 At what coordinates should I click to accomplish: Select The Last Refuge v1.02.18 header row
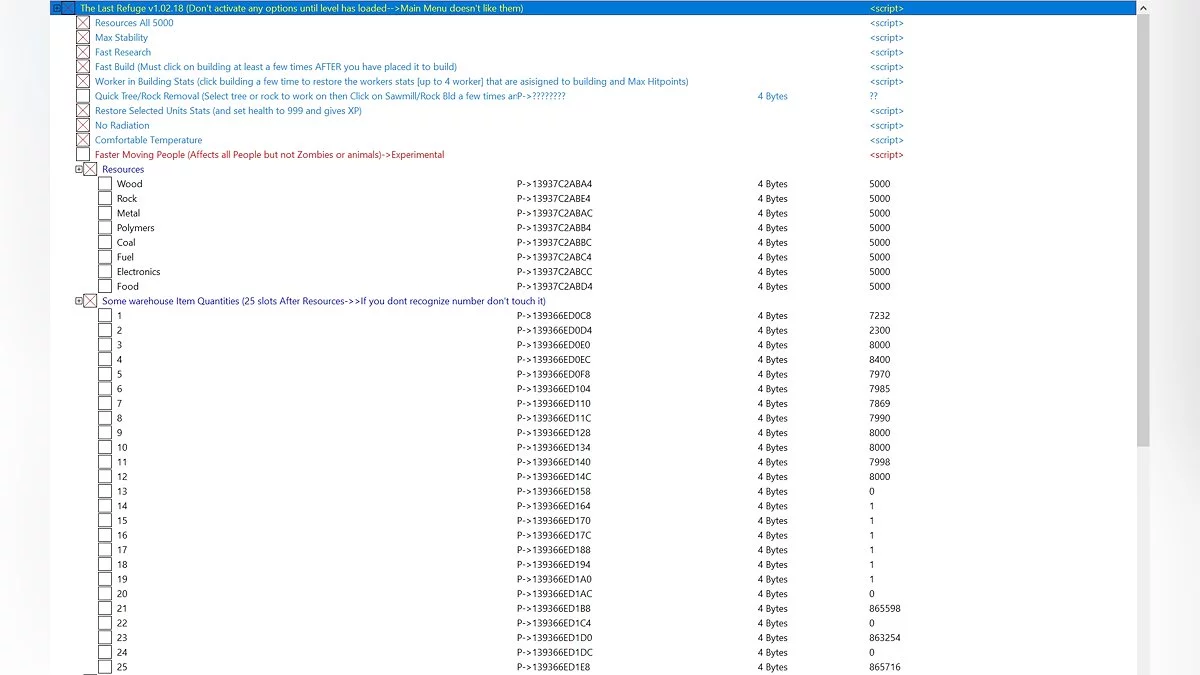click(x=592, y=8)
